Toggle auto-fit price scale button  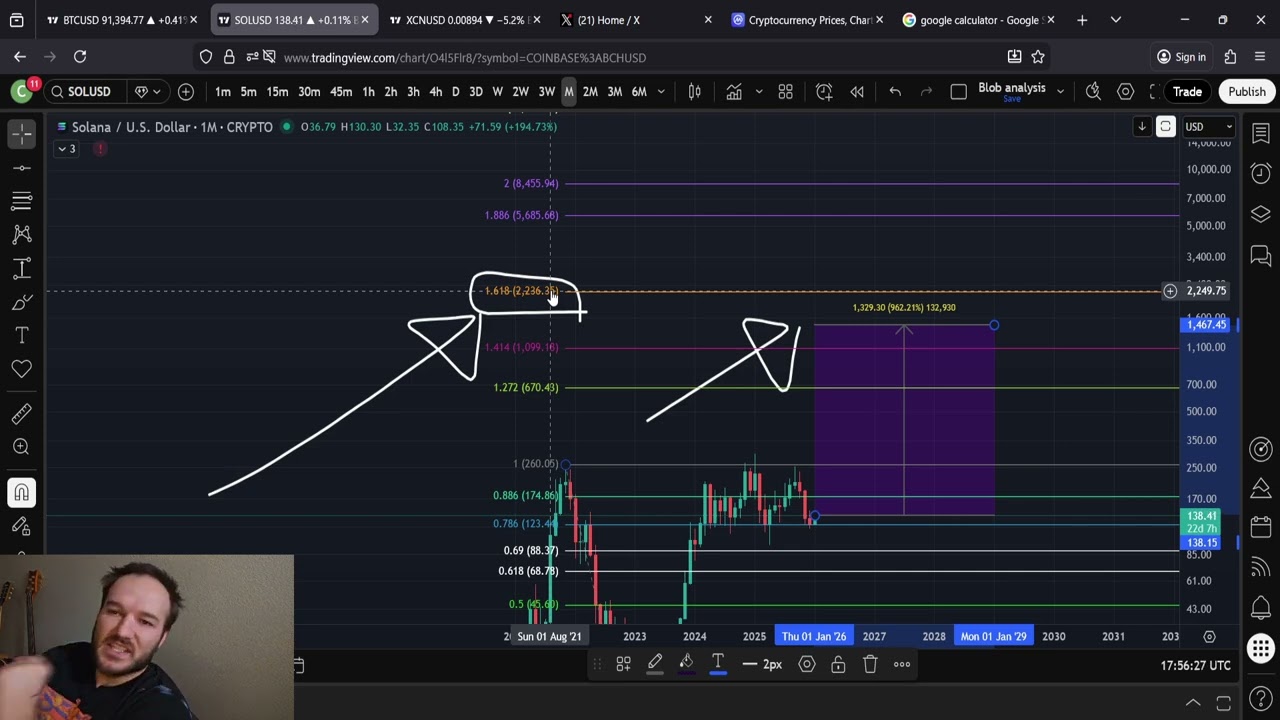(1166, 126)
